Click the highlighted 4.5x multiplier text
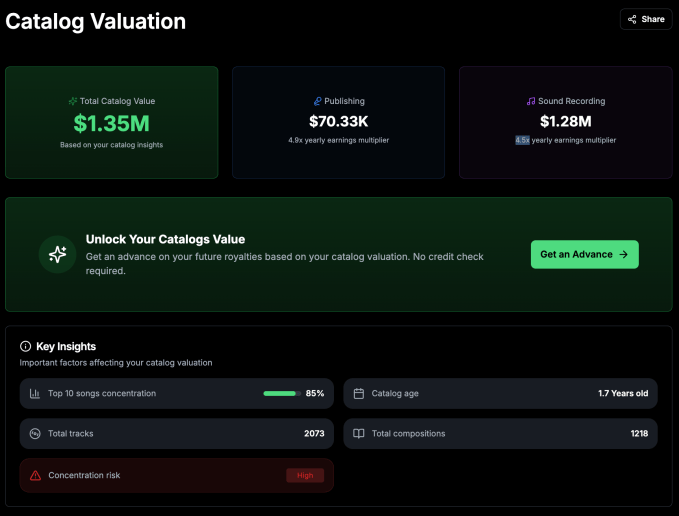This screenshot has width=679, height=516. click(x=522, y=140)
